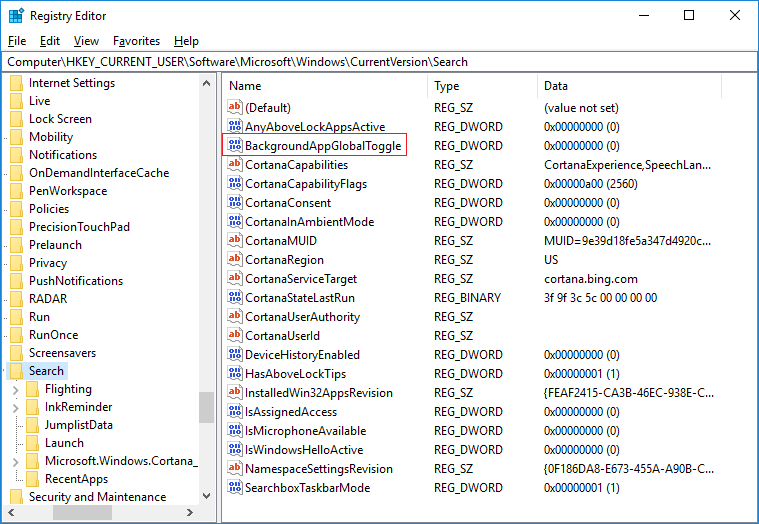The width and height of the screenshot is (759, 524).
Task: Click the (Default) string value icon
Action: [235, 107]
